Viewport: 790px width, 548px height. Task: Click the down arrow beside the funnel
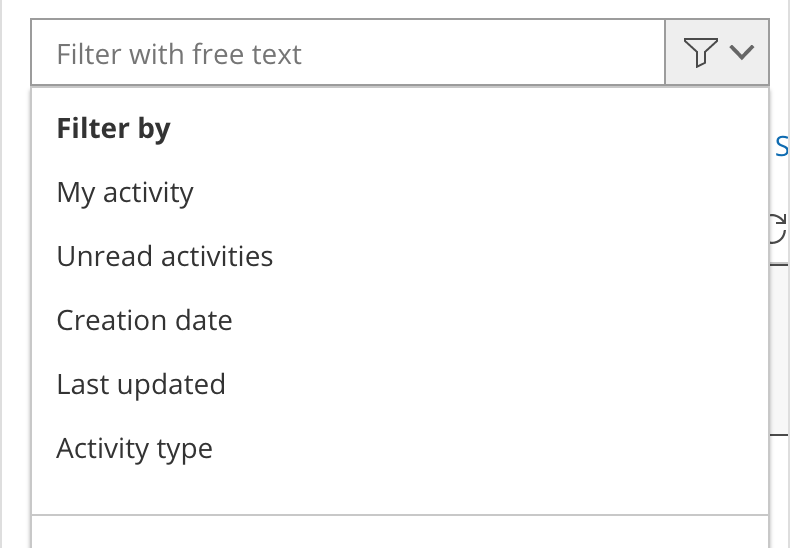pyautogui.click(x=741, y=52)
